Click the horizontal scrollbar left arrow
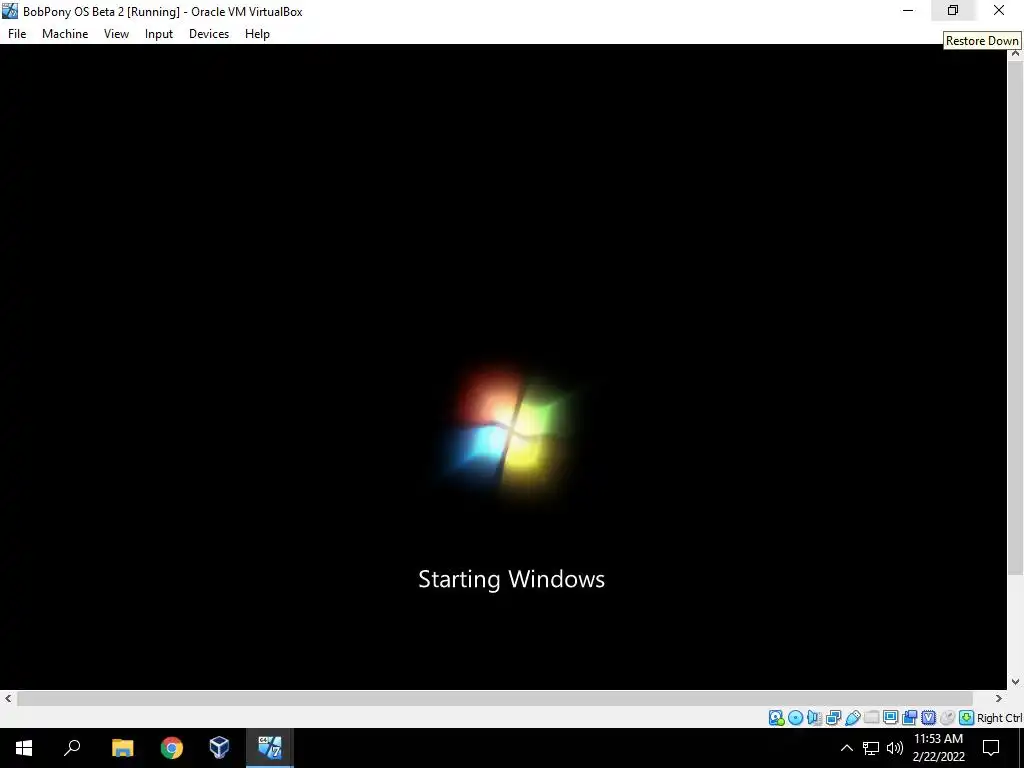Screen dimensions: 1024x768 pos(8,698)
